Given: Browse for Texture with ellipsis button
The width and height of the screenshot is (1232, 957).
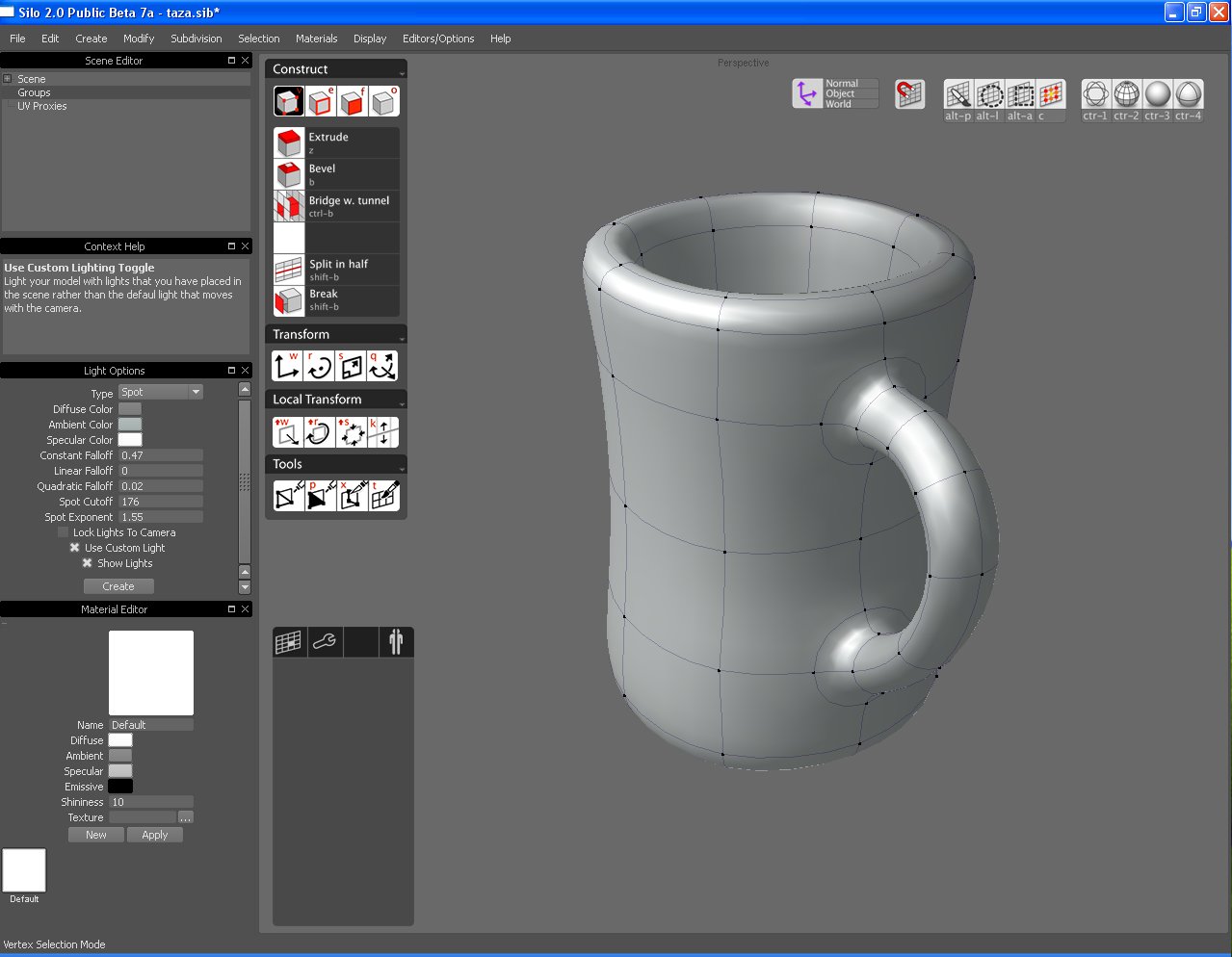Looking at the screenshot, I should click(x=186, y=817).
